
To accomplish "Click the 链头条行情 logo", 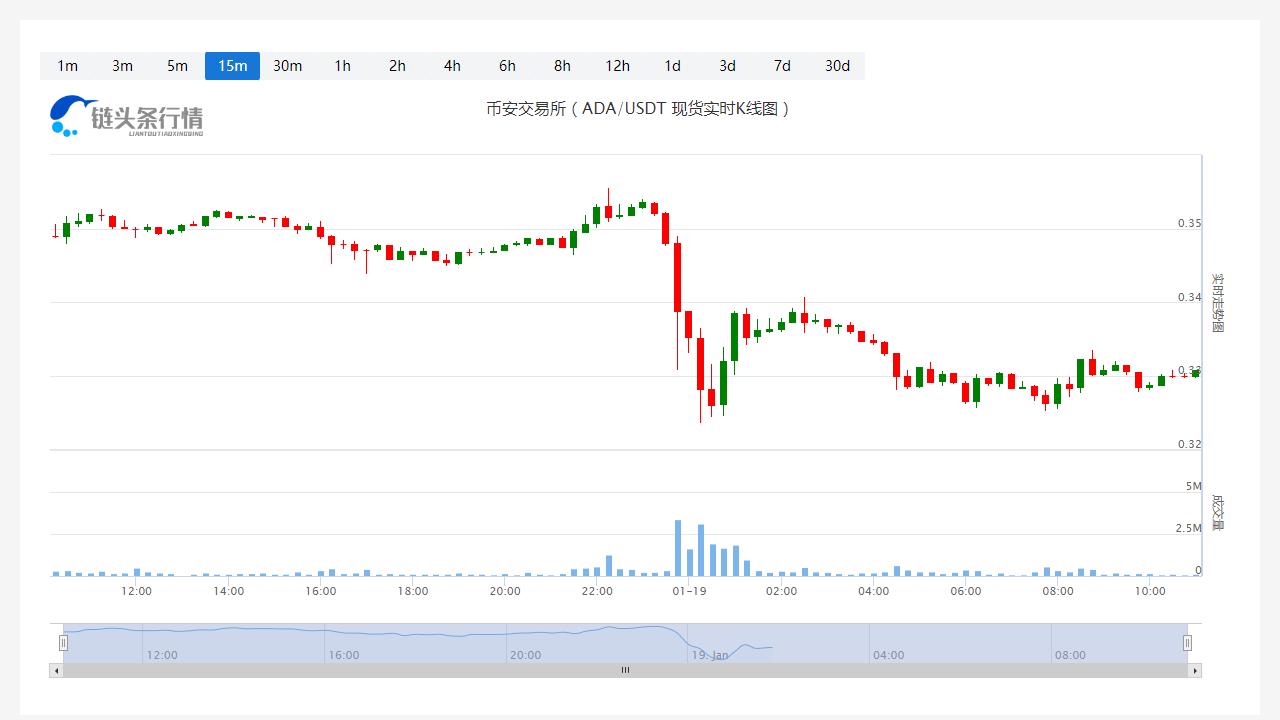I will pos(127,116).
